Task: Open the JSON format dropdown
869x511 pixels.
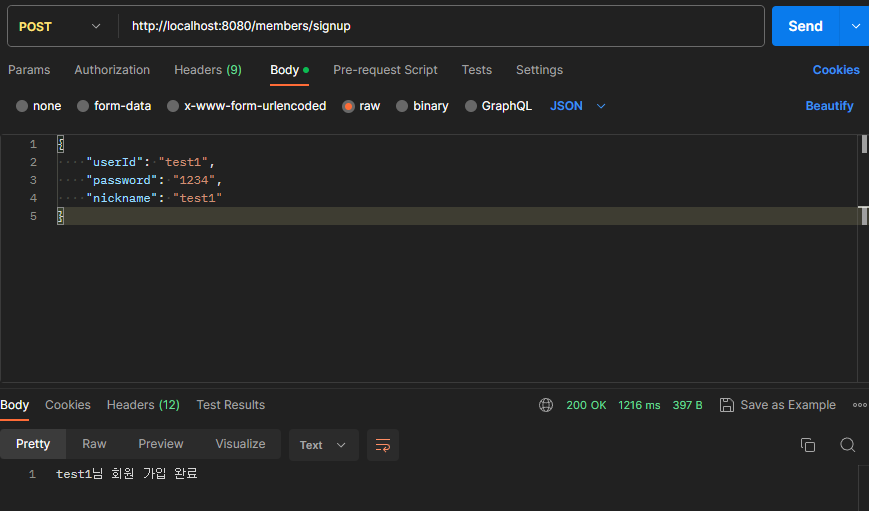Action: (x=577, y=106)
